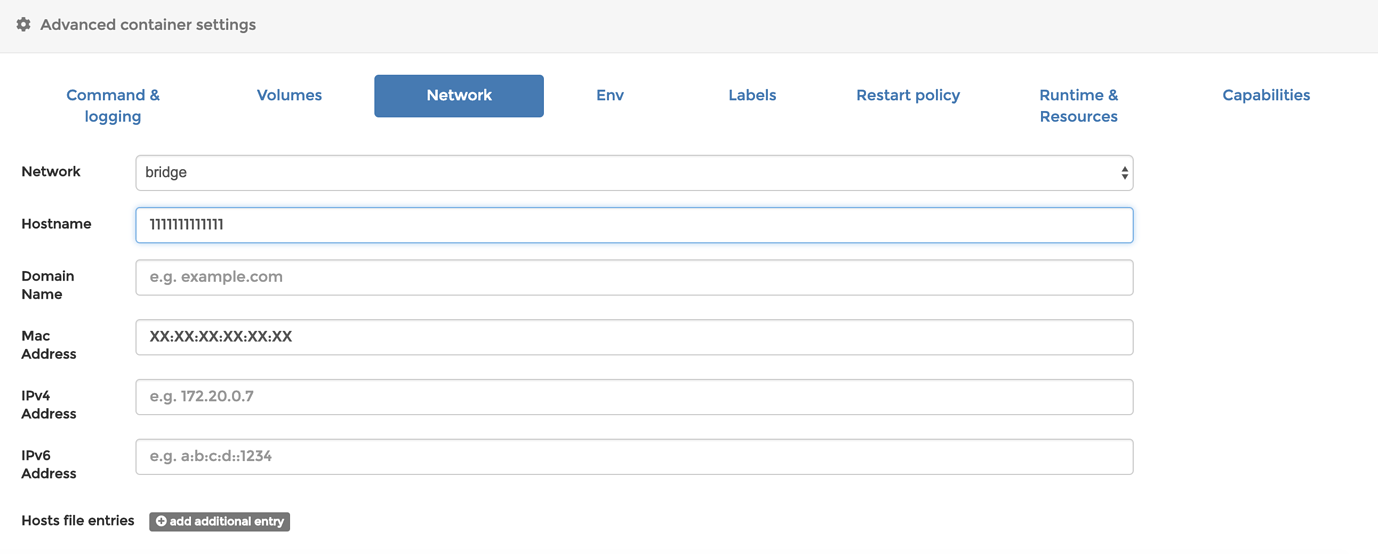Click the gear icon beside Advanced container settings
The width and height of the screenshot is (1378, 554).
click(24, 24)
